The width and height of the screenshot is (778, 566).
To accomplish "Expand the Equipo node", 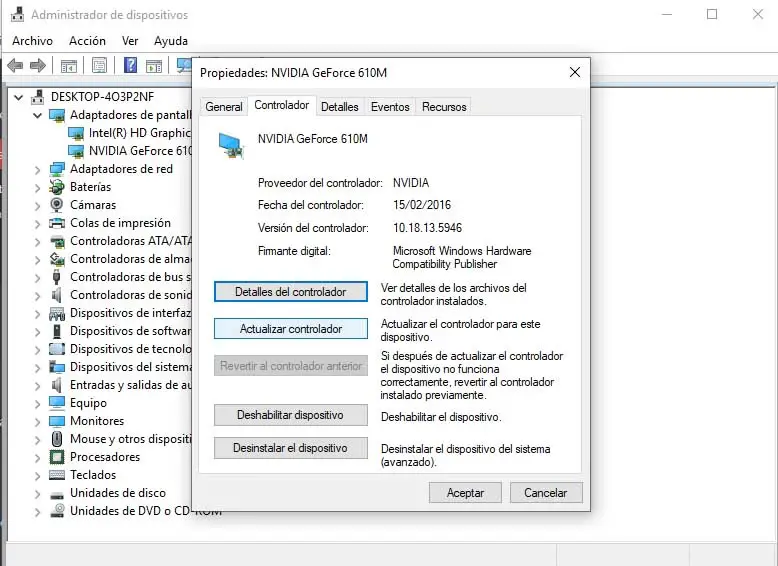I will (38, 404).
